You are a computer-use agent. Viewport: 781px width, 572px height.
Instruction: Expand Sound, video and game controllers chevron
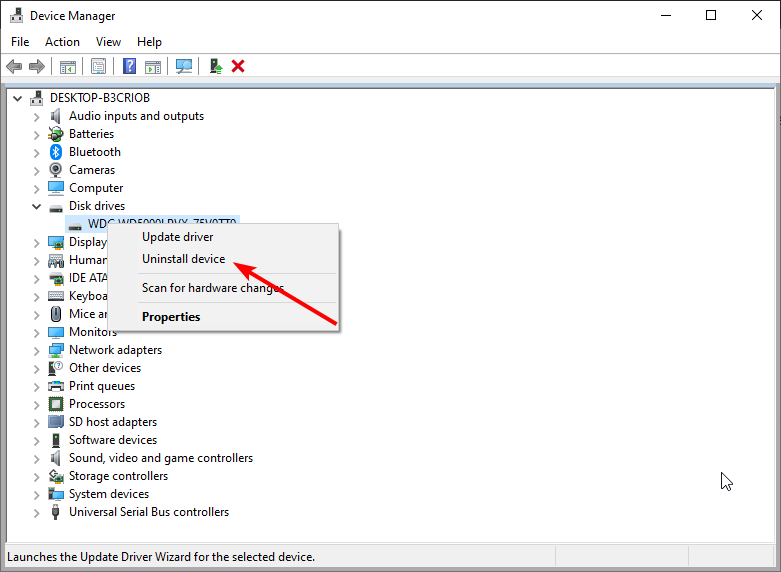36,459
